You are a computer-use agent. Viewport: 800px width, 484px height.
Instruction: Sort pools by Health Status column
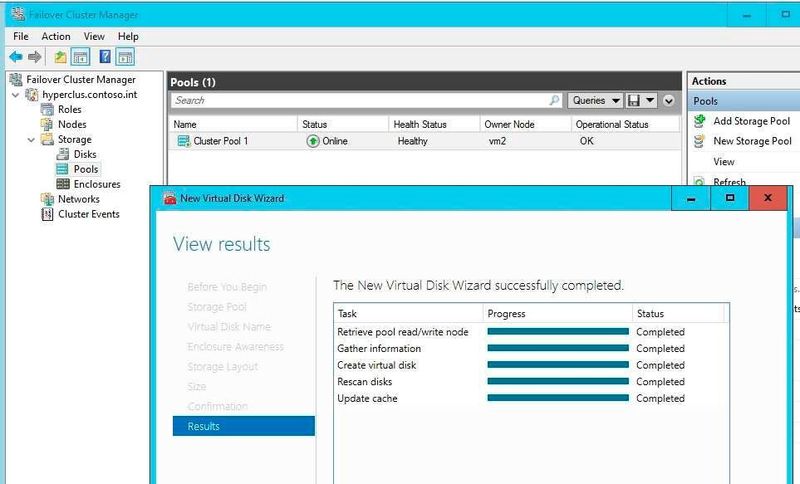pyautogui.click(x=434, y=124)
